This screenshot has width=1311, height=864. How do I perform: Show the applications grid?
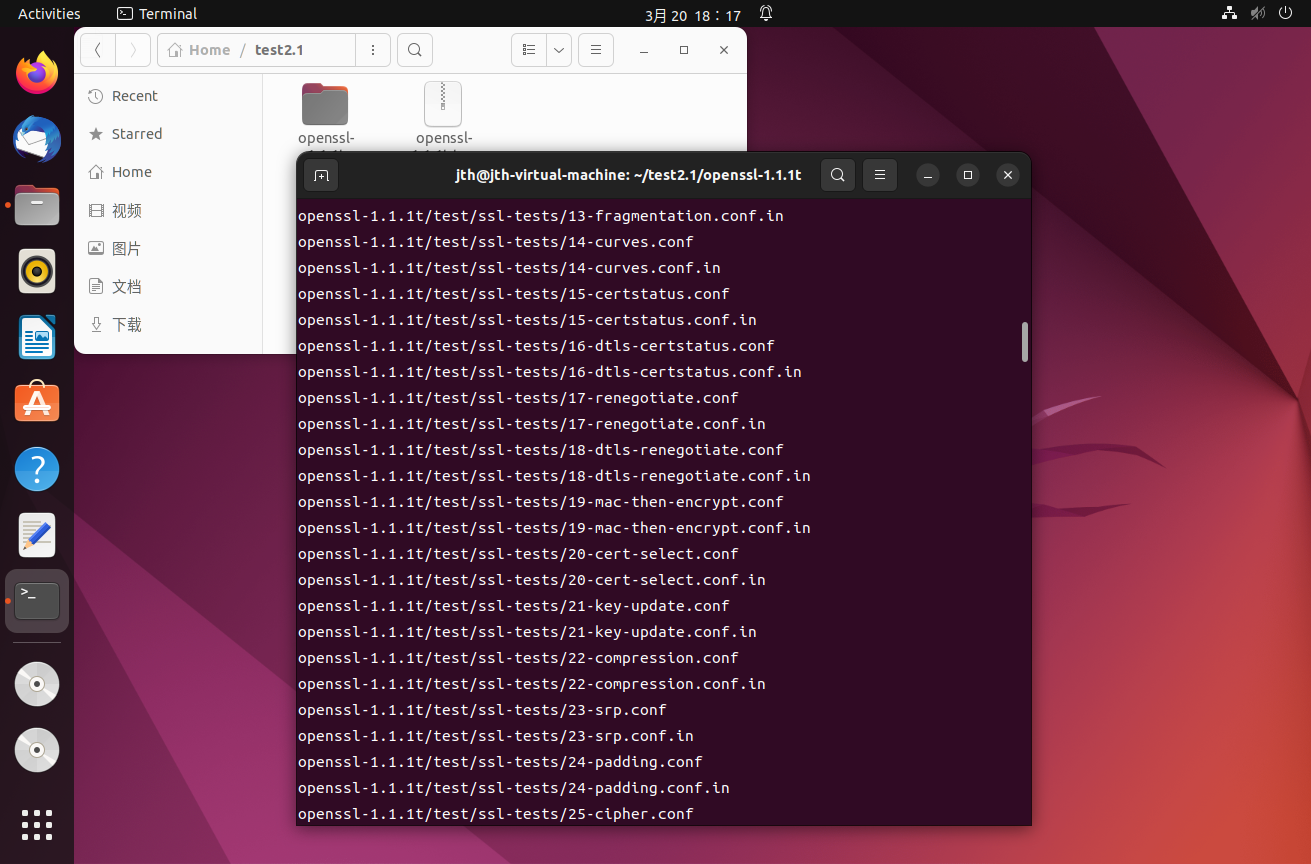pyautogui.click(x=37, y=824)
